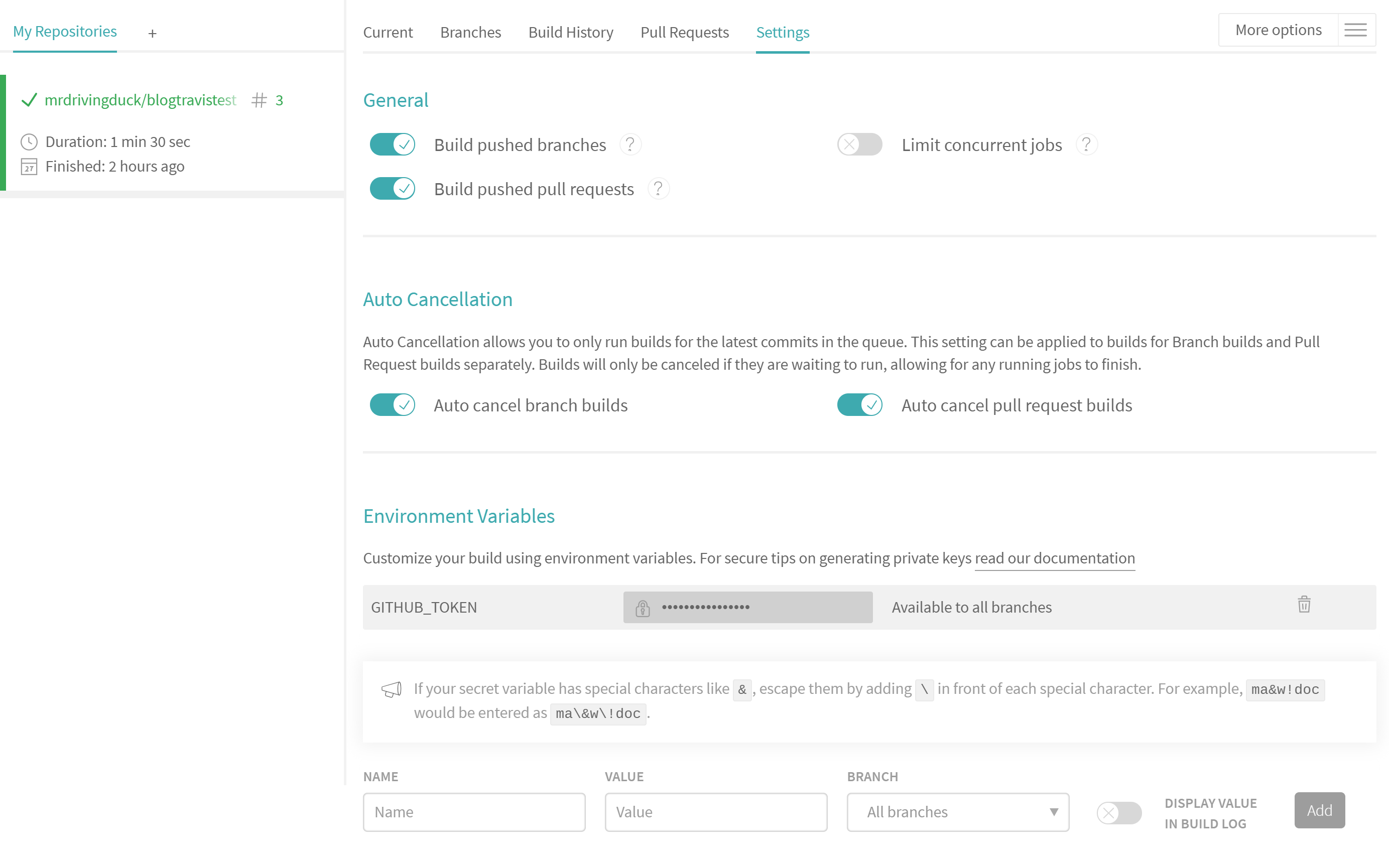
Task: Focus the variable Name input field
Action: coord(474,812)
